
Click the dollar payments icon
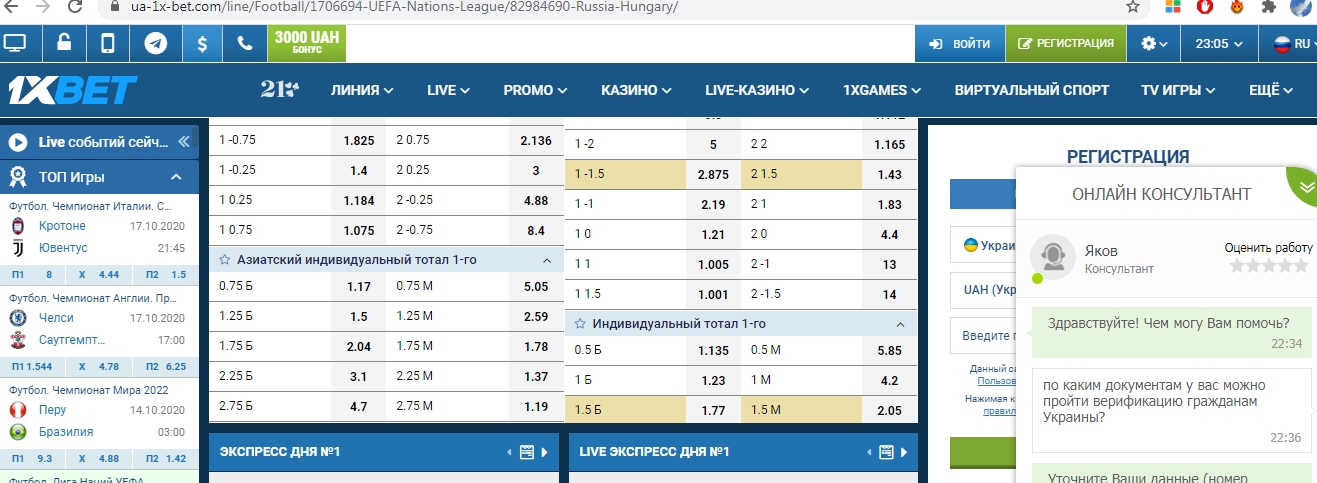tap(203, 44)
